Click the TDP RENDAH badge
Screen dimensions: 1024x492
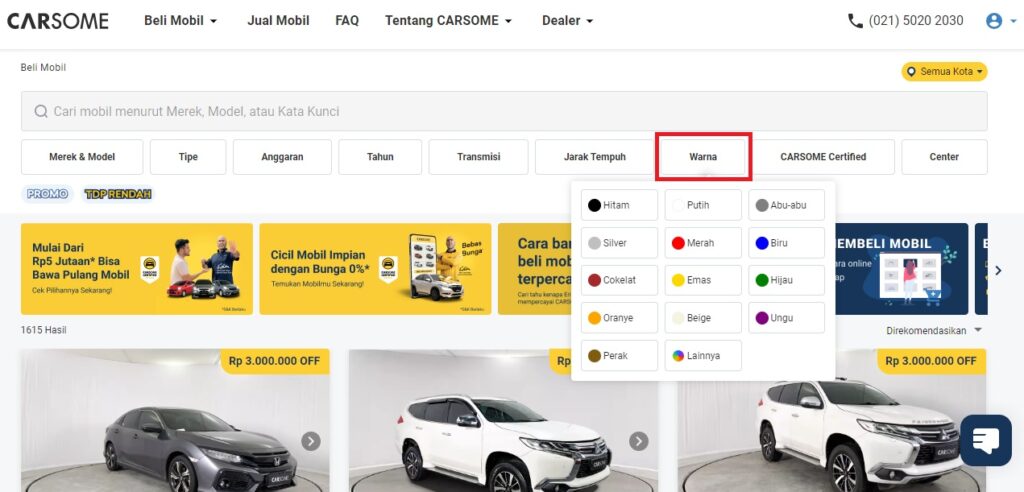click(118, 194)
